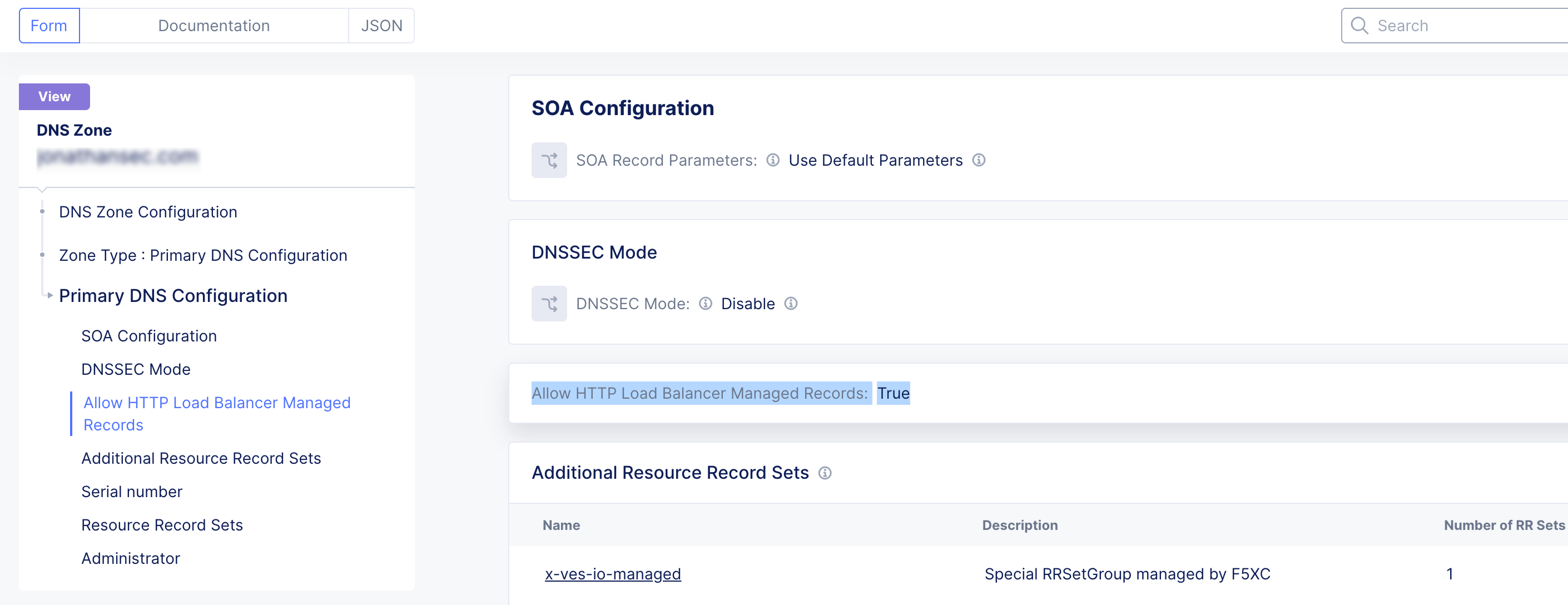This screenshot has height=605, width=1568.
Task: Click the shuffle icon beside SOA Record Parameters
Action: click(x=548, y=160)
